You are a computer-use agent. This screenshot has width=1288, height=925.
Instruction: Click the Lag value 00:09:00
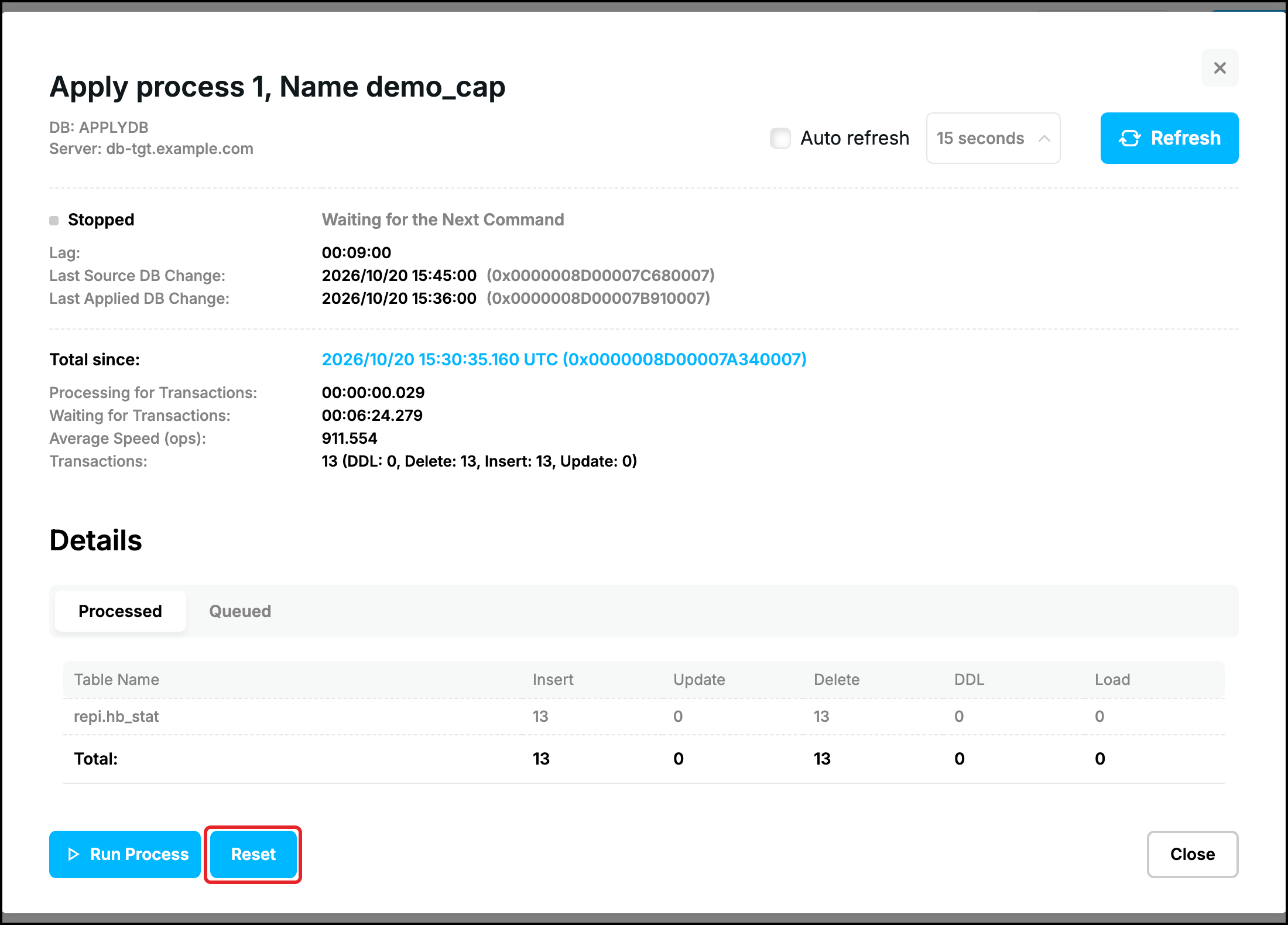[356, 253]
